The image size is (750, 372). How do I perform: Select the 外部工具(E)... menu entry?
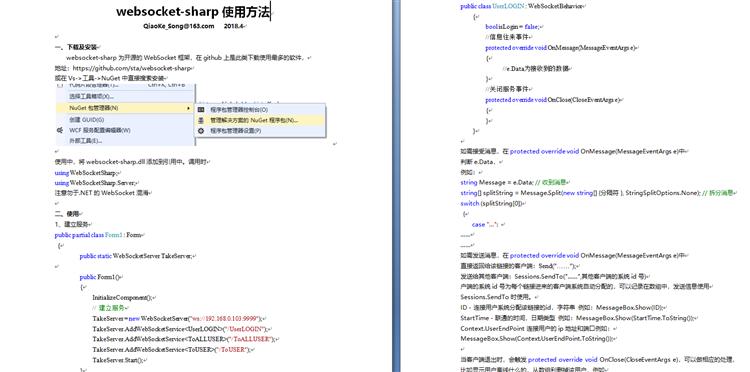pyautogui.click(x=125, y=141)
